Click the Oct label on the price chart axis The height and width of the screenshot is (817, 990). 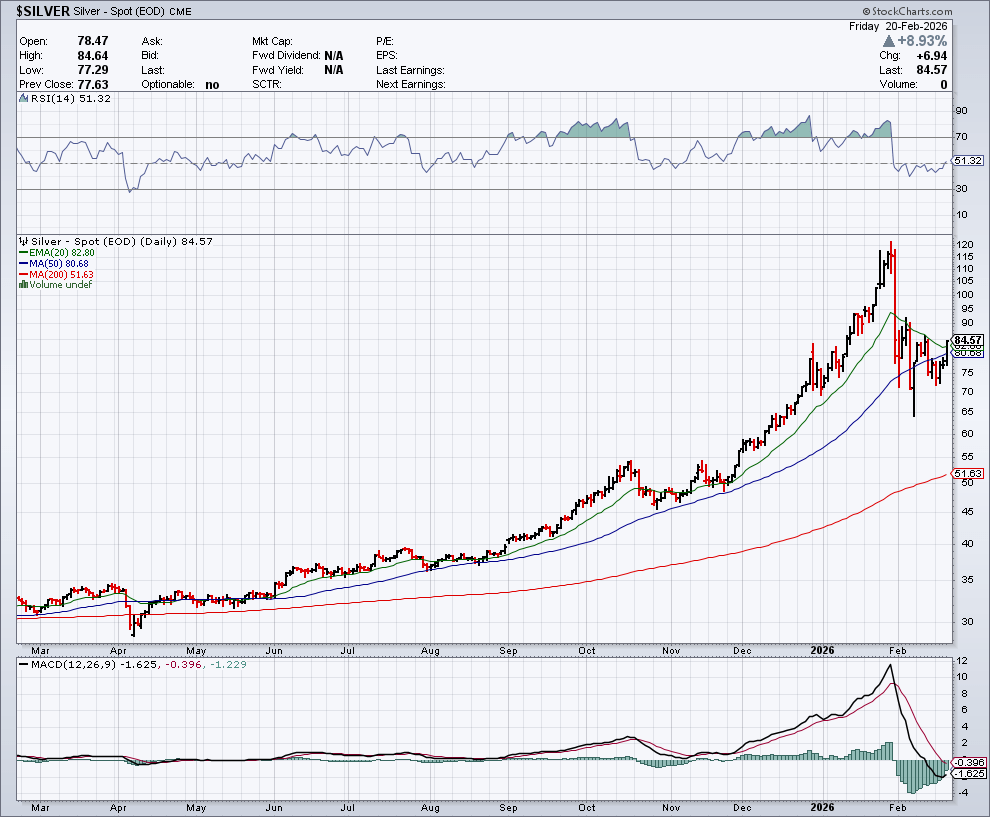click(587, 650)
